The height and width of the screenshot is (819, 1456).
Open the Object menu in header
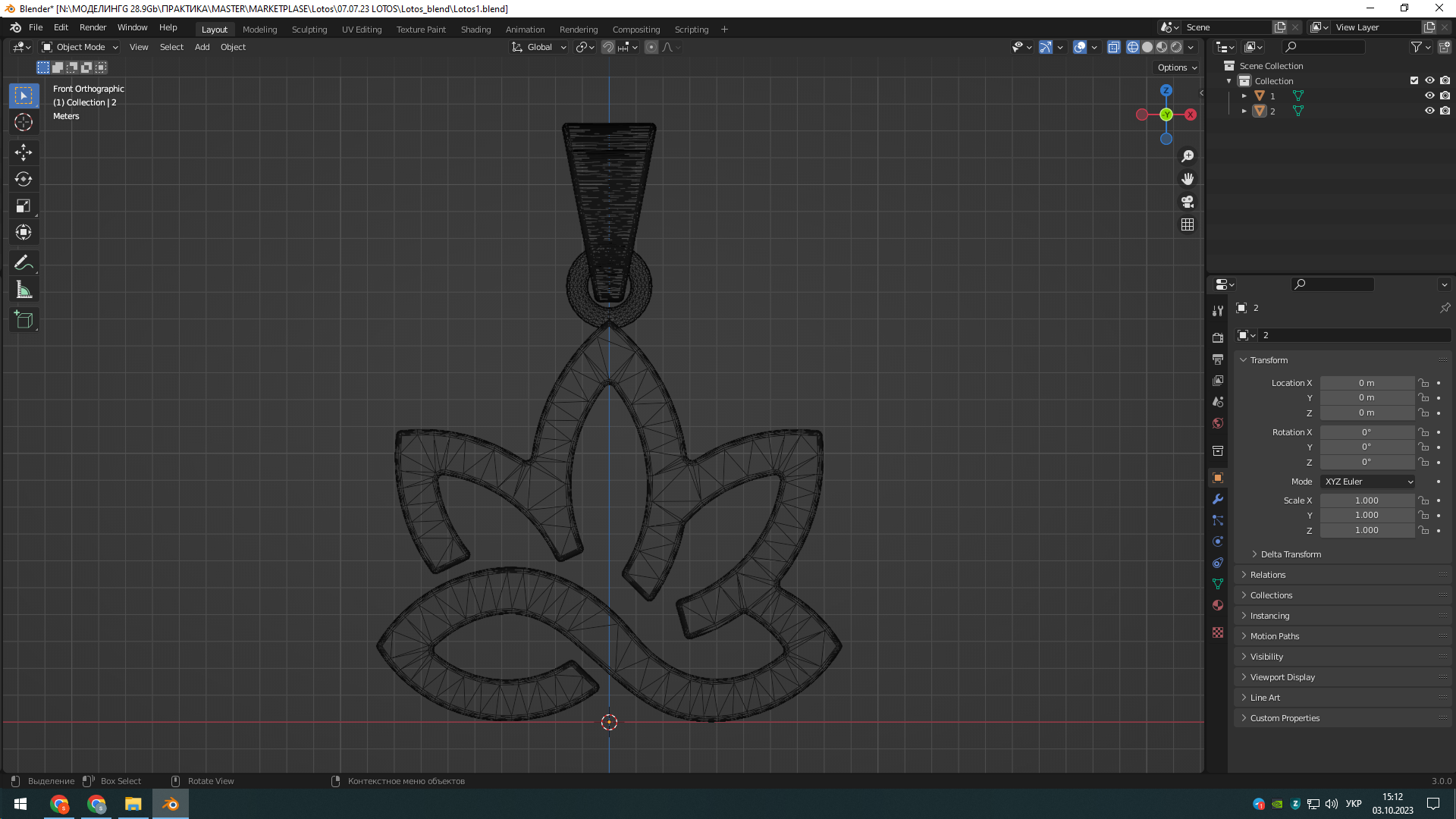tap(232, 47)
